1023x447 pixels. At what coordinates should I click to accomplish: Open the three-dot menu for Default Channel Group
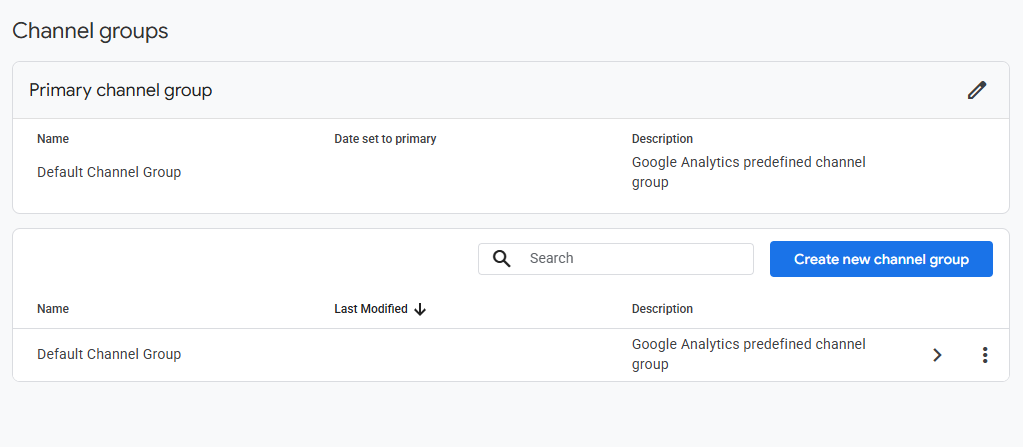click(985, 355)
